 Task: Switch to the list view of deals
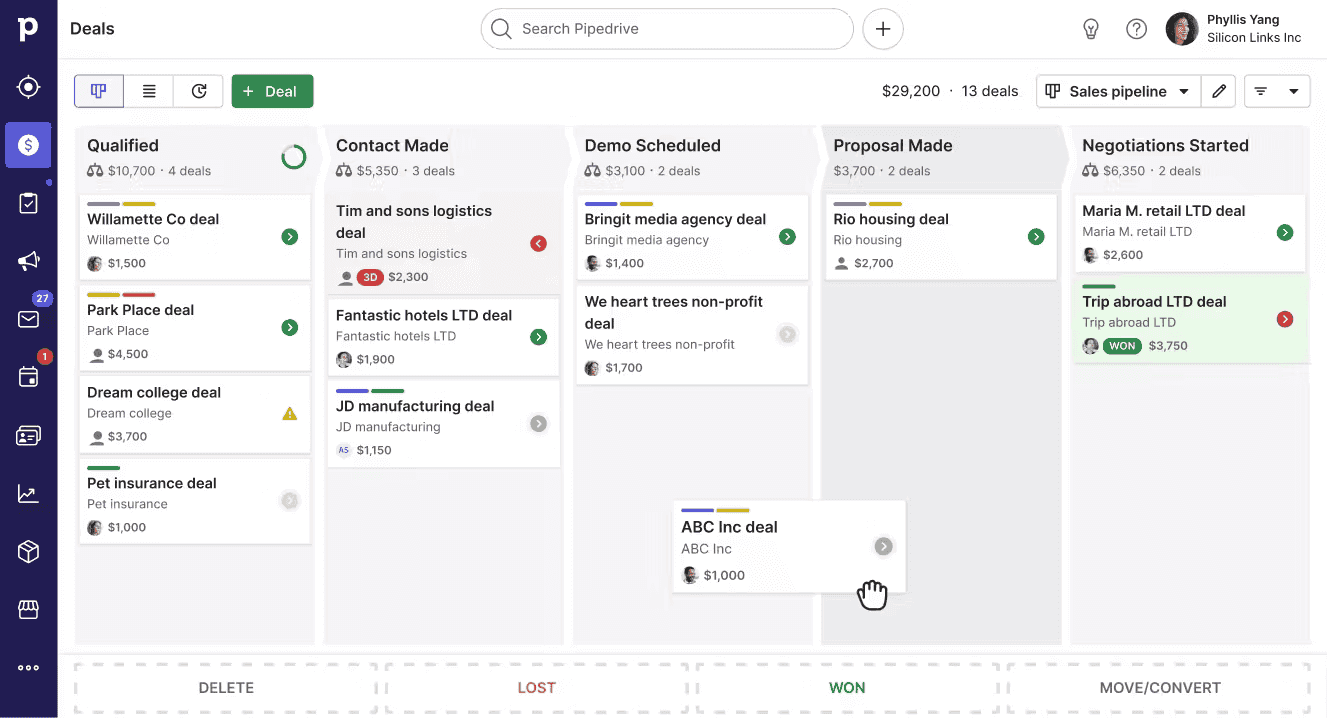148,91
